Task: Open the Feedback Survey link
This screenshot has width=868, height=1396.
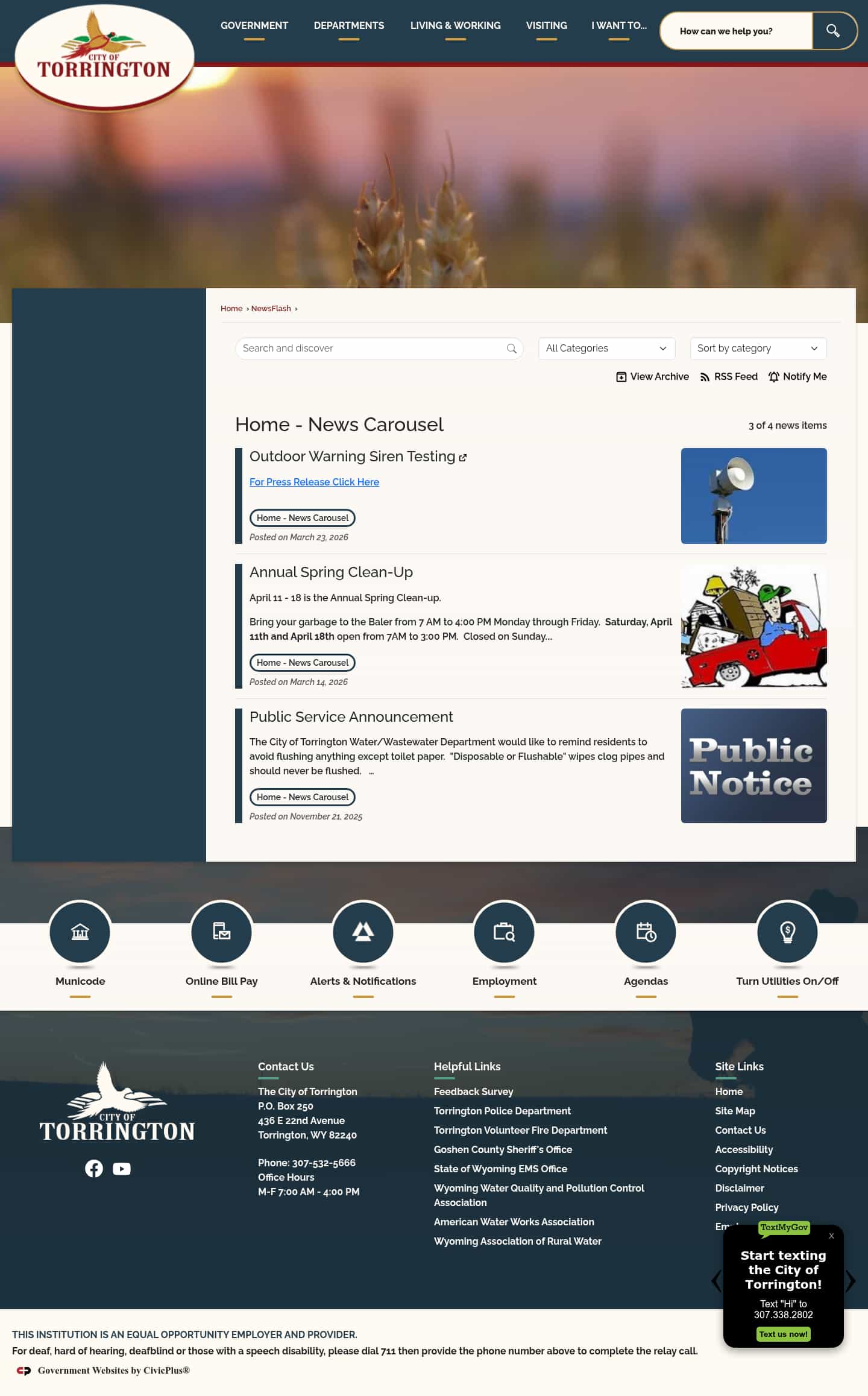Action: (x=473, y=1091)
